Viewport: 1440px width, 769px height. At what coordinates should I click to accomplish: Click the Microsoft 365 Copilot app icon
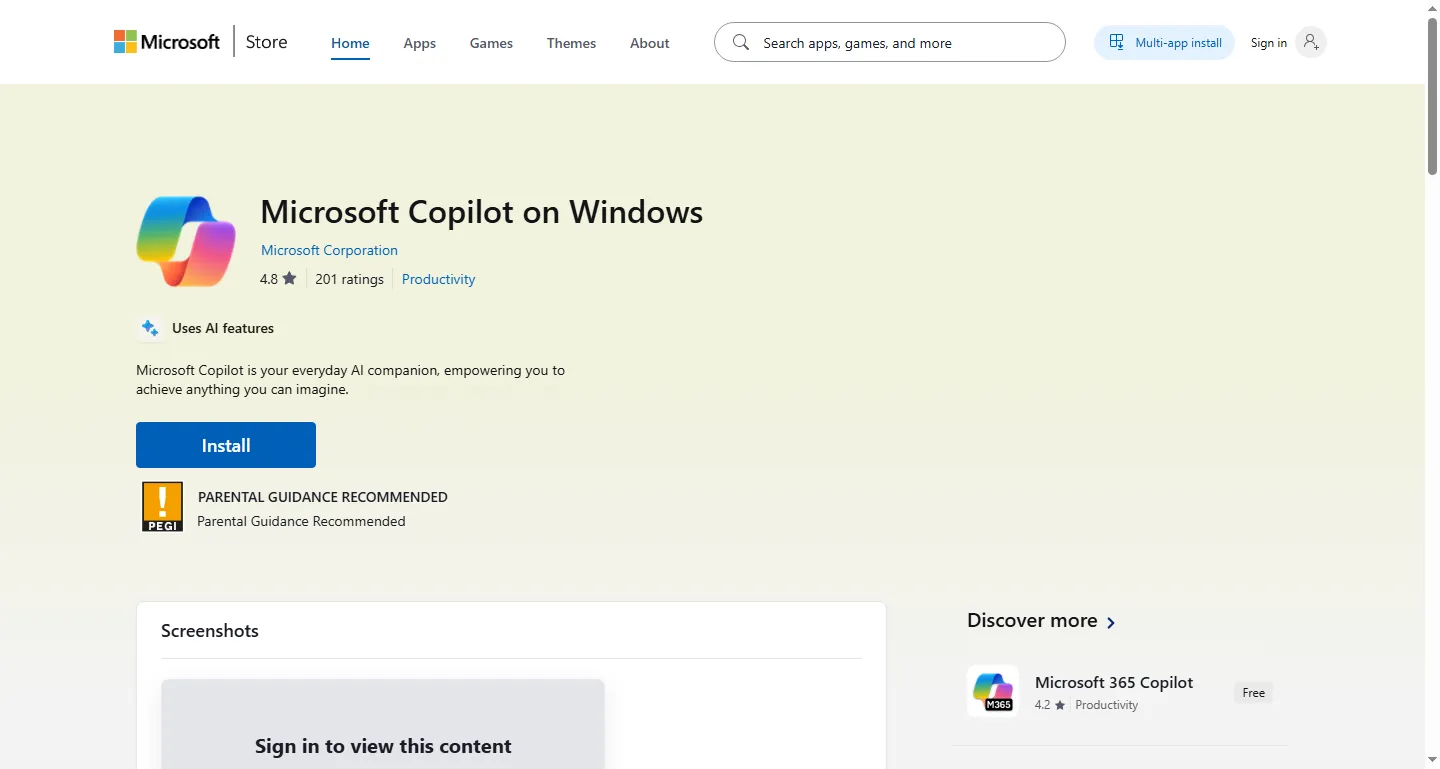(993, 691)
